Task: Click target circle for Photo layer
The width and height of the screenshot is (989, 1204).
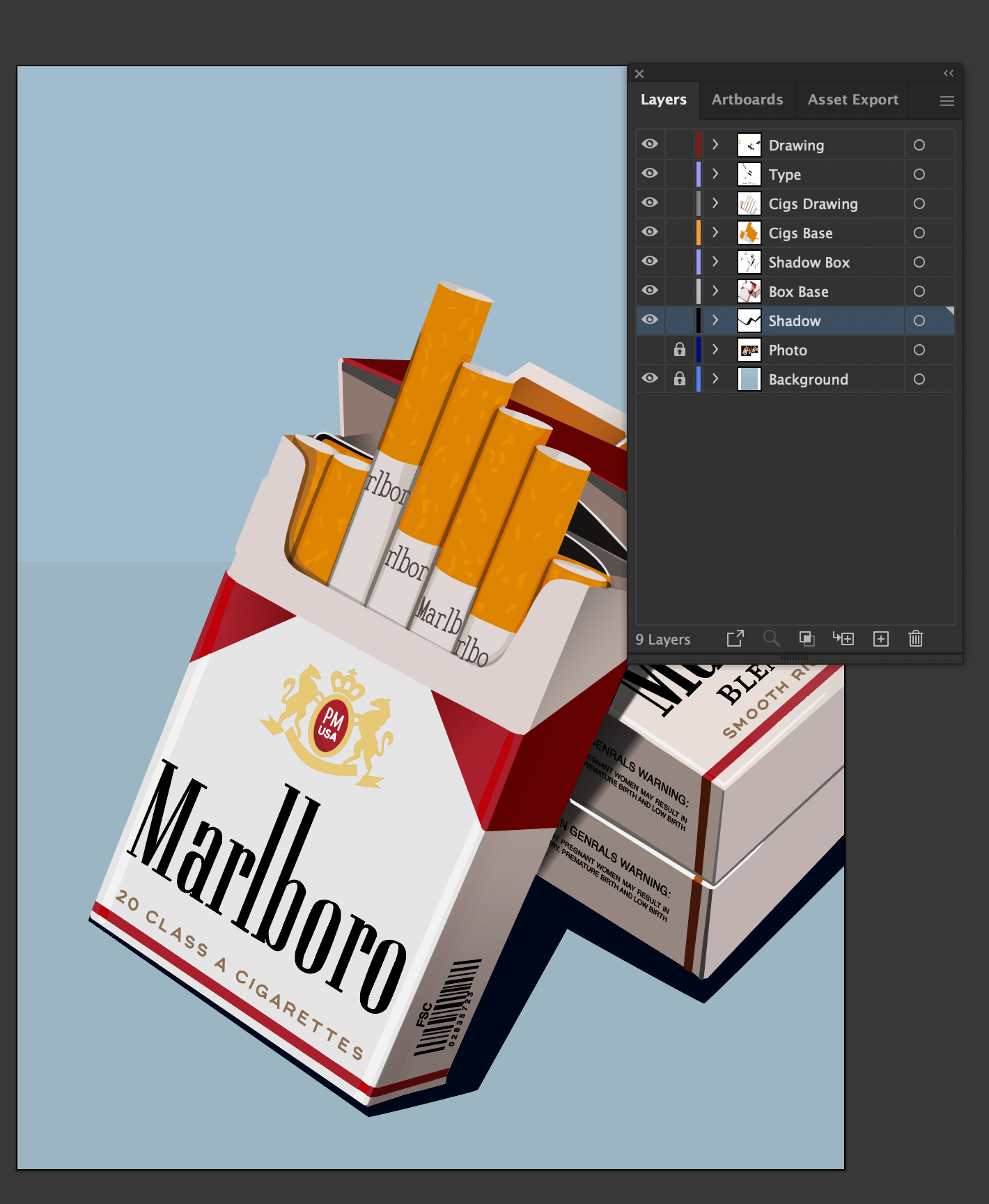Action: click(919, 350)
